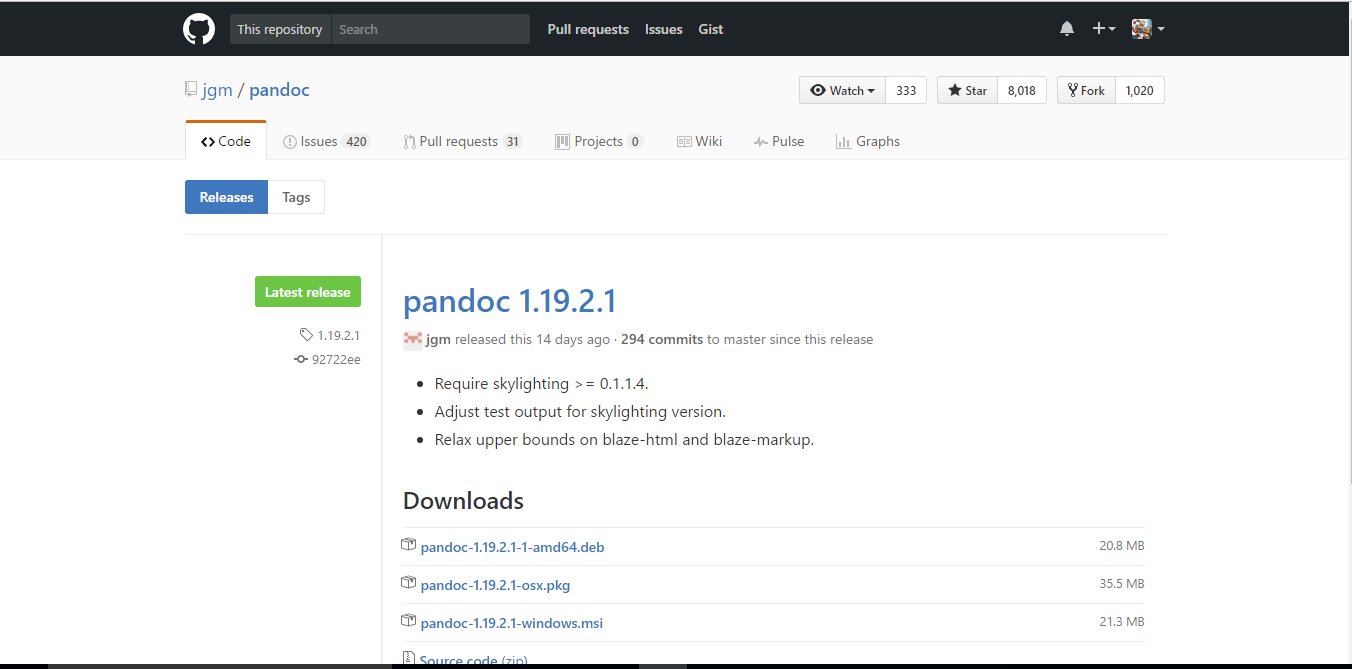Click the package icon for the windows.msi file
The image size is (1352, 669).
coord(408,621)
